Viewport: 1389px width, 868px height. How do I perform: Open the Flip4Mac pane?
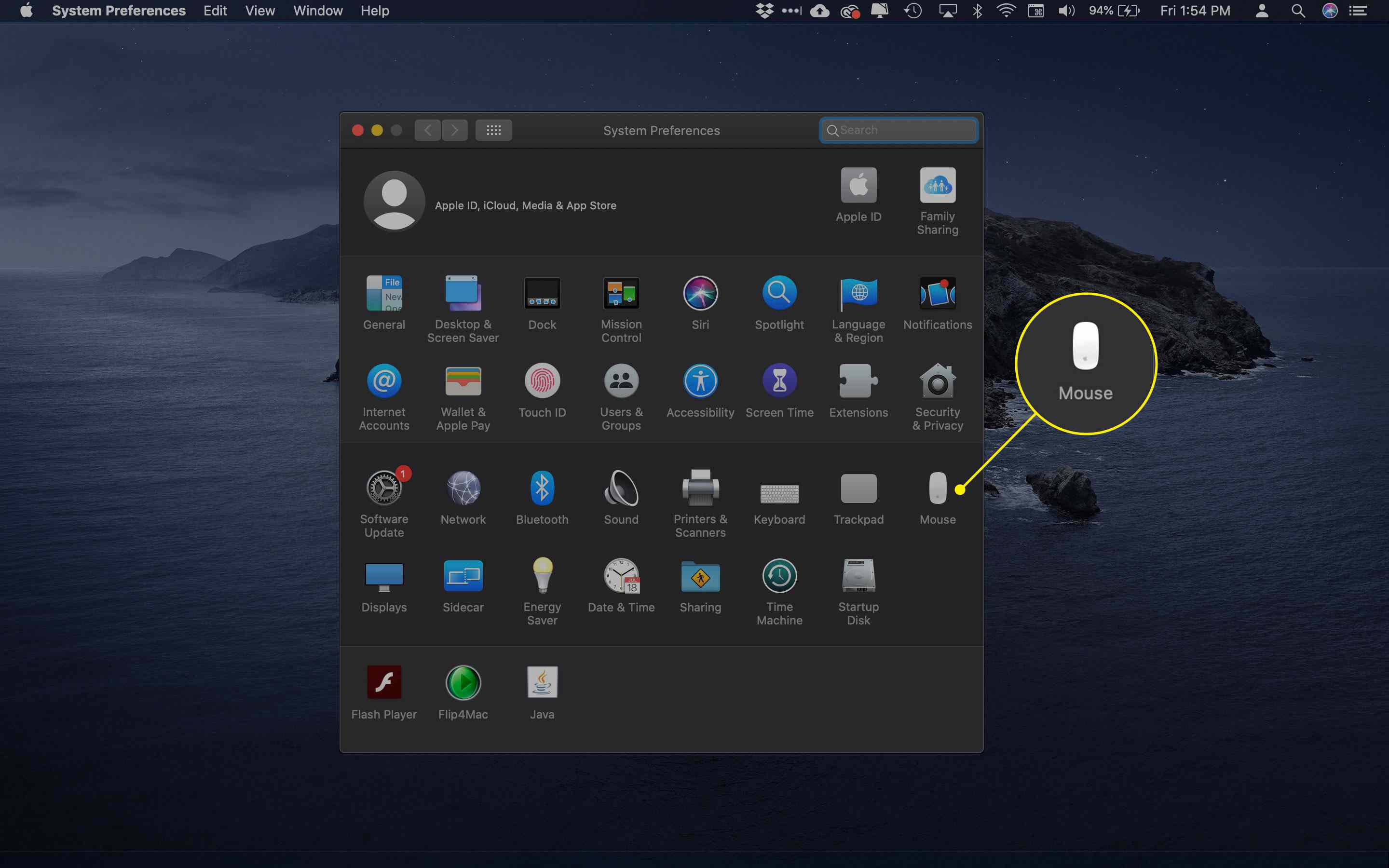click(x=463, y=692)
